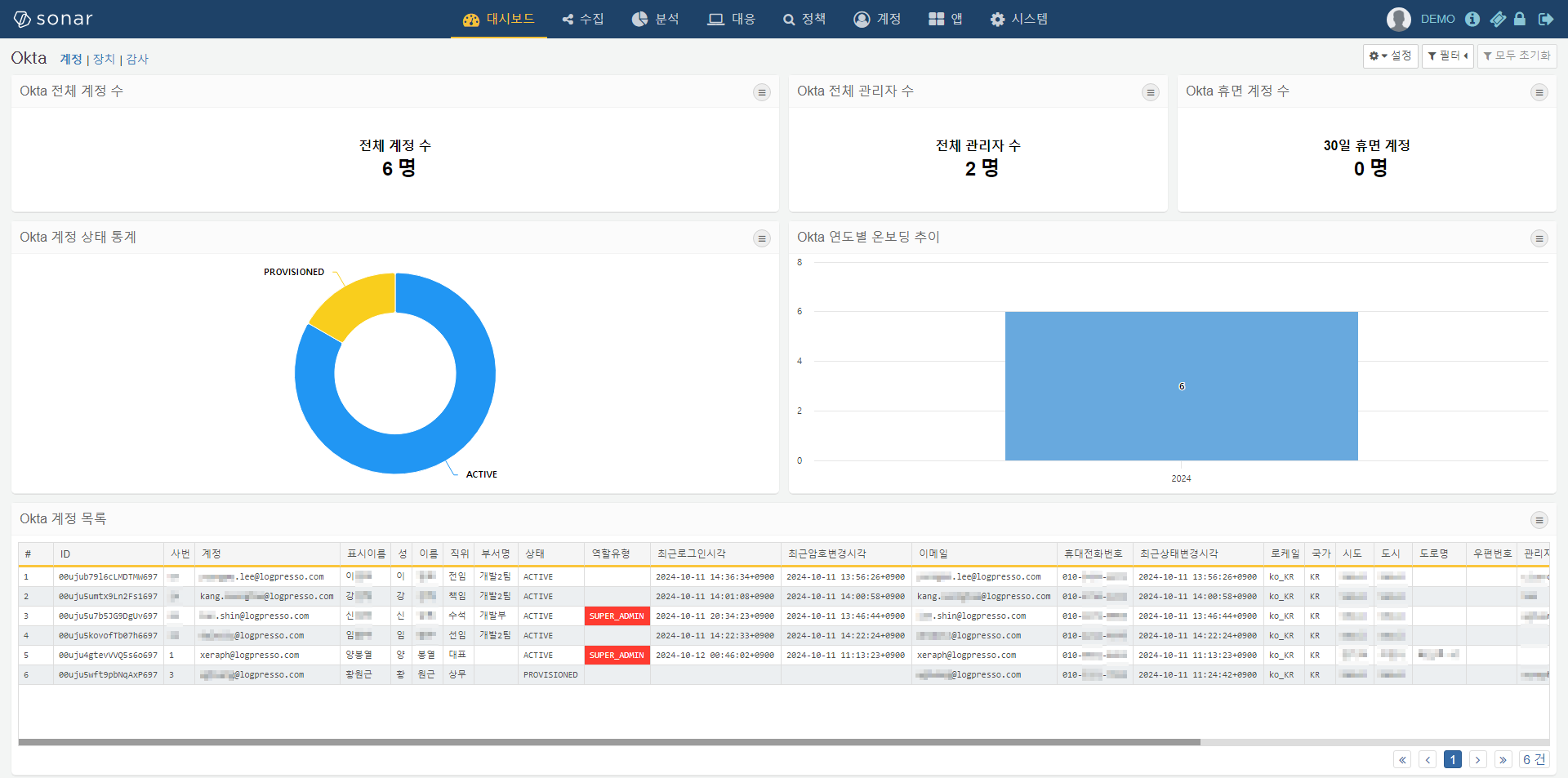
Task: Click the sonar logo
Action: tap(53, 19)
